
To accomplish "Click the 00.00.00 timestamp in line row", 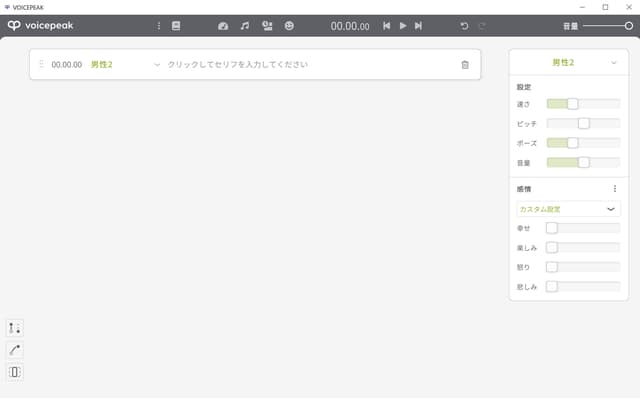I will (x=67, y=64).
